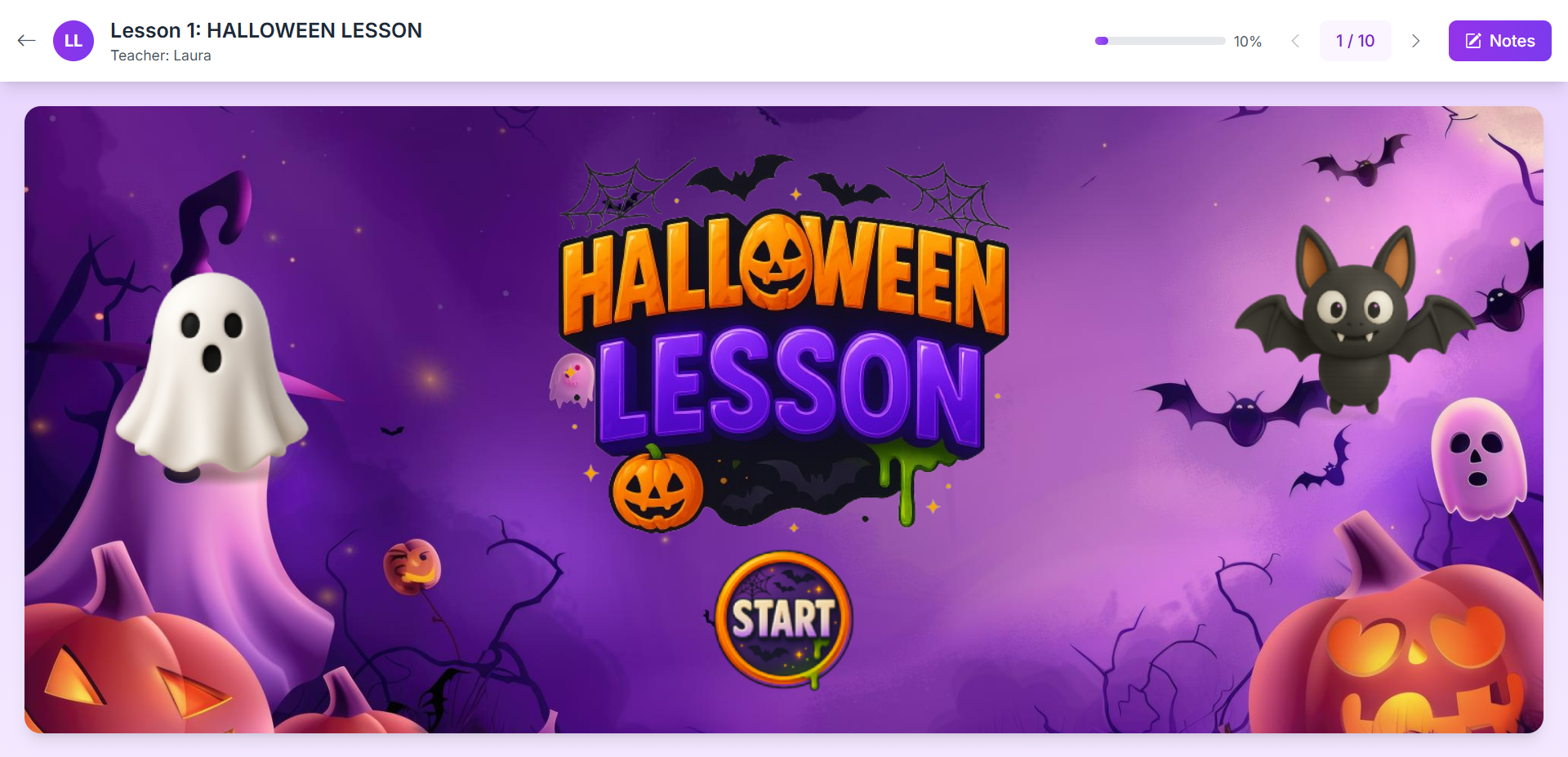Click the jack-o'-lantern below LESSON text
The width and height of the screenshot is (1568, 757).
click(x=656, y=488)
